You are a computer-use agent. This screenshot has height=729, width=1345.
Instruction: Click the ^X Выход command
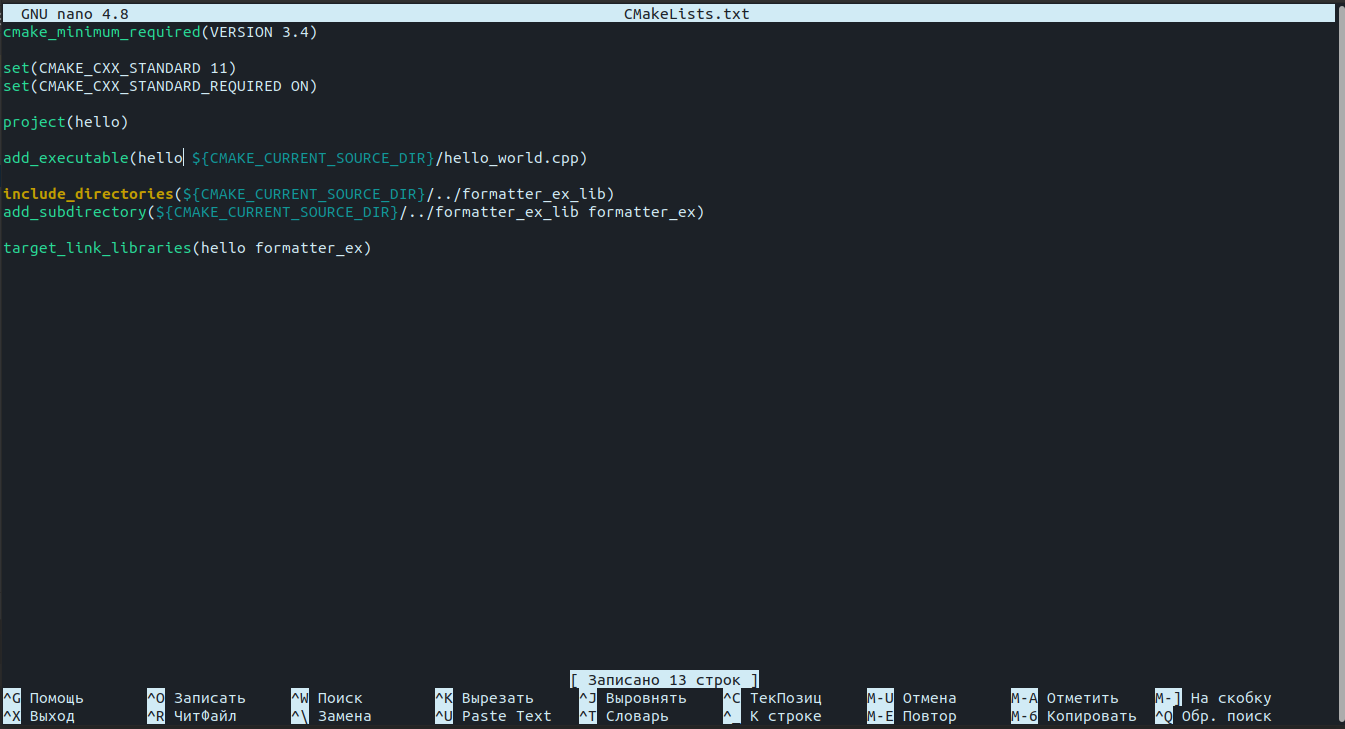tap(40, 716)
